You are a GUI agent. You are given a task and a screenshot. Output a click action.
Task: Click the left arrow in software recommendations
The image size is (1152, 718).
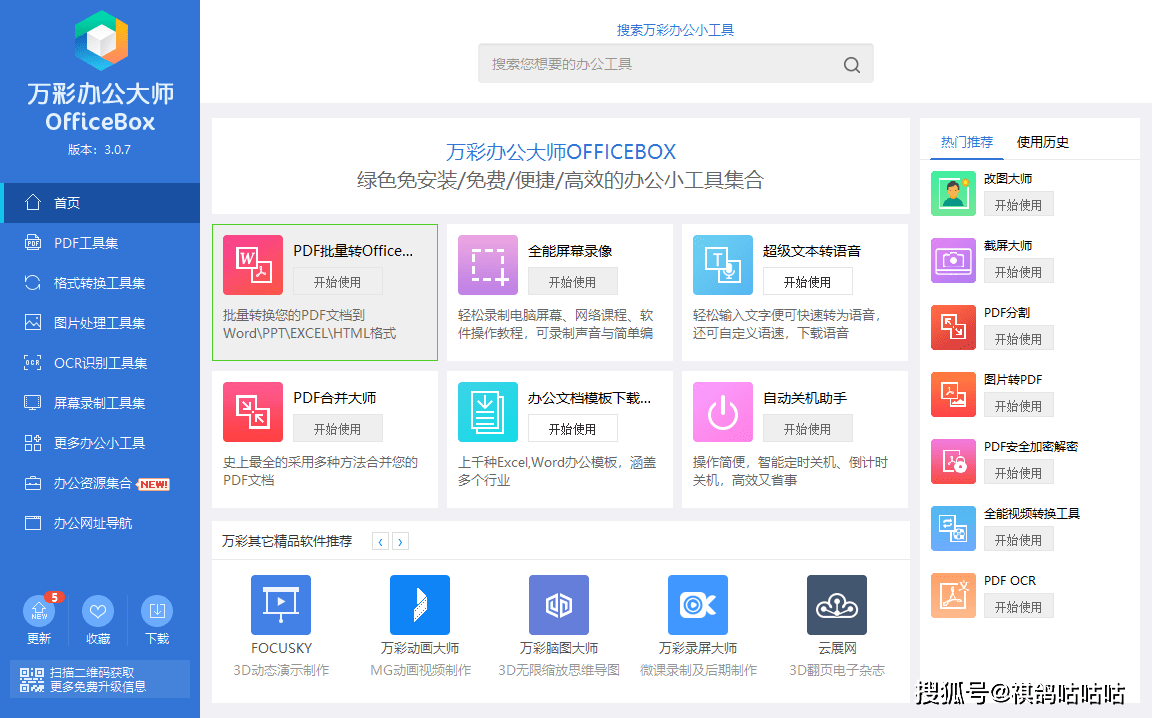381,540
